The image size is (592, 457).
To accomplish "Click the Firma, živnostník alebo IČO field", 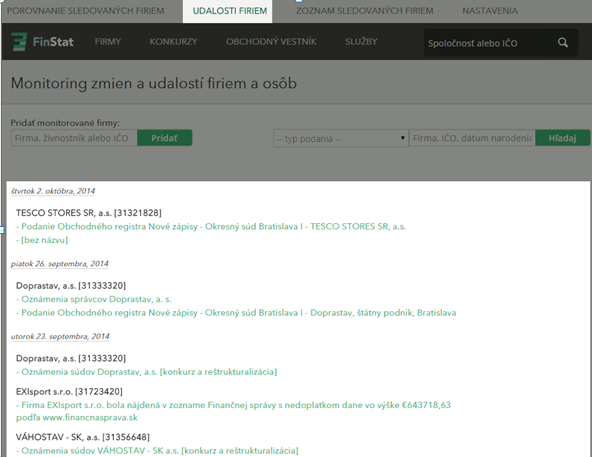I will point(74,138).
